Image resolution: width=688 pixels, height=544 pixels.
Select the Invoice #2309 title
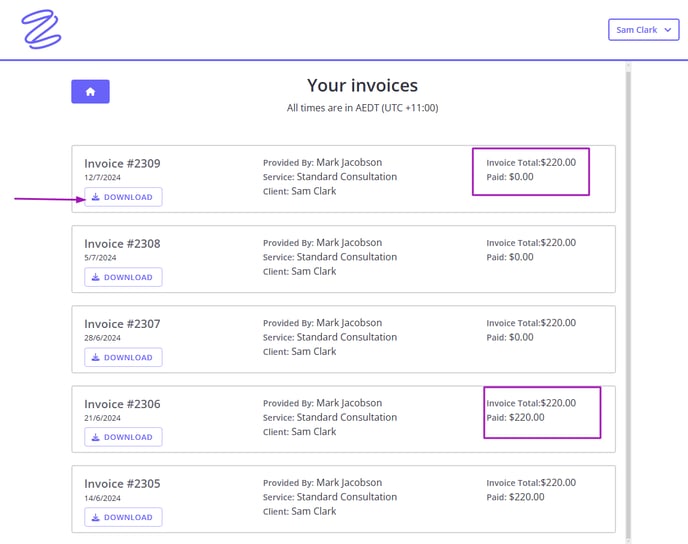click(122, 164)
